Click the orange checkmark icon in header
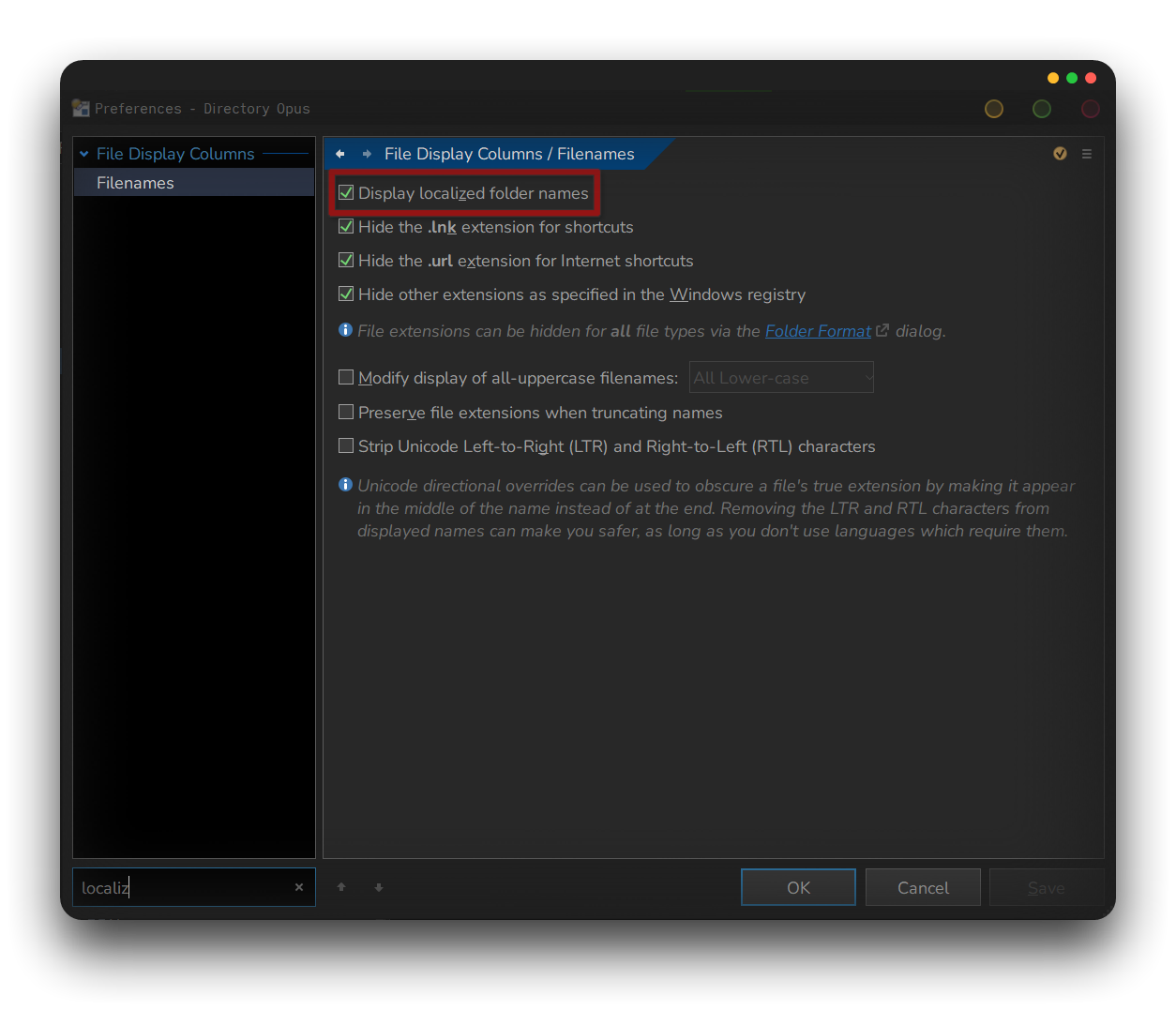Viewport: 1176px width, 1010px height. coord(1060,154)
